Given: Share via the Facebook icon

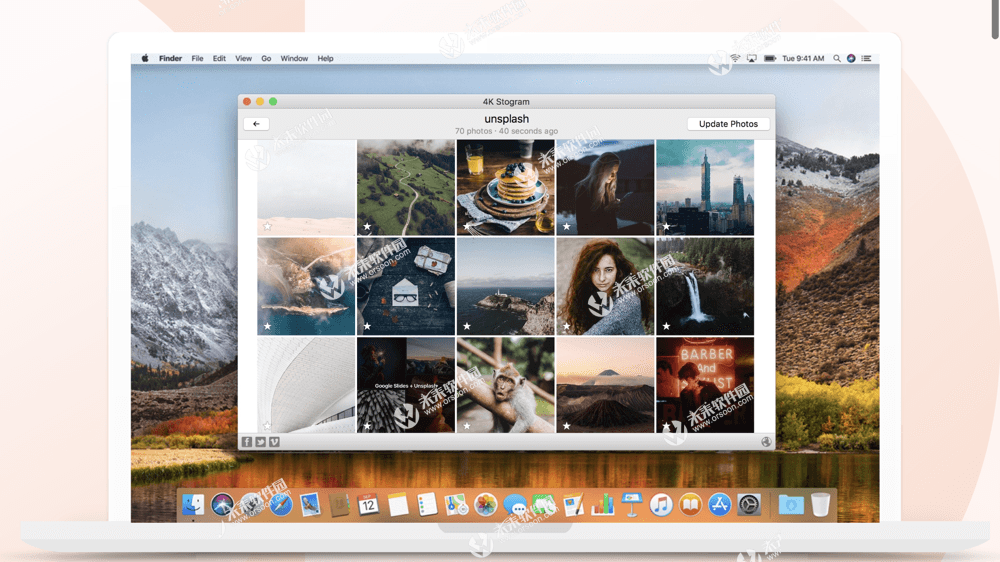Looking at the screenshot, I should (247, 441).
